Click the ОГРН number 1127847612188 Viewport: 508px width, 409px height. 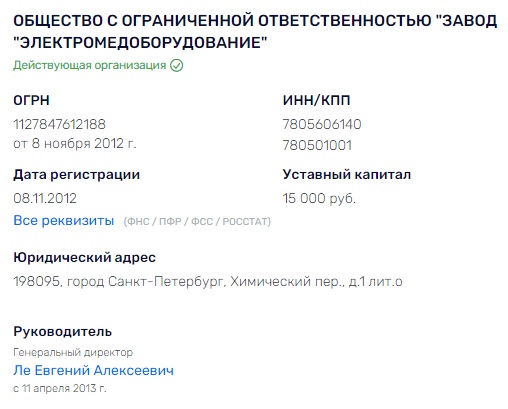point(59,124)
